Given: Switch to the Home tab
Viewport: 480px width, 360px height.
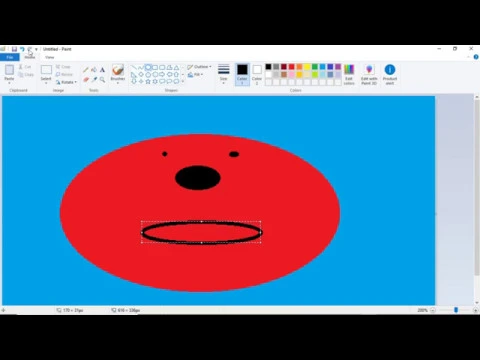Looking at the screenshot, I should 30,57.
